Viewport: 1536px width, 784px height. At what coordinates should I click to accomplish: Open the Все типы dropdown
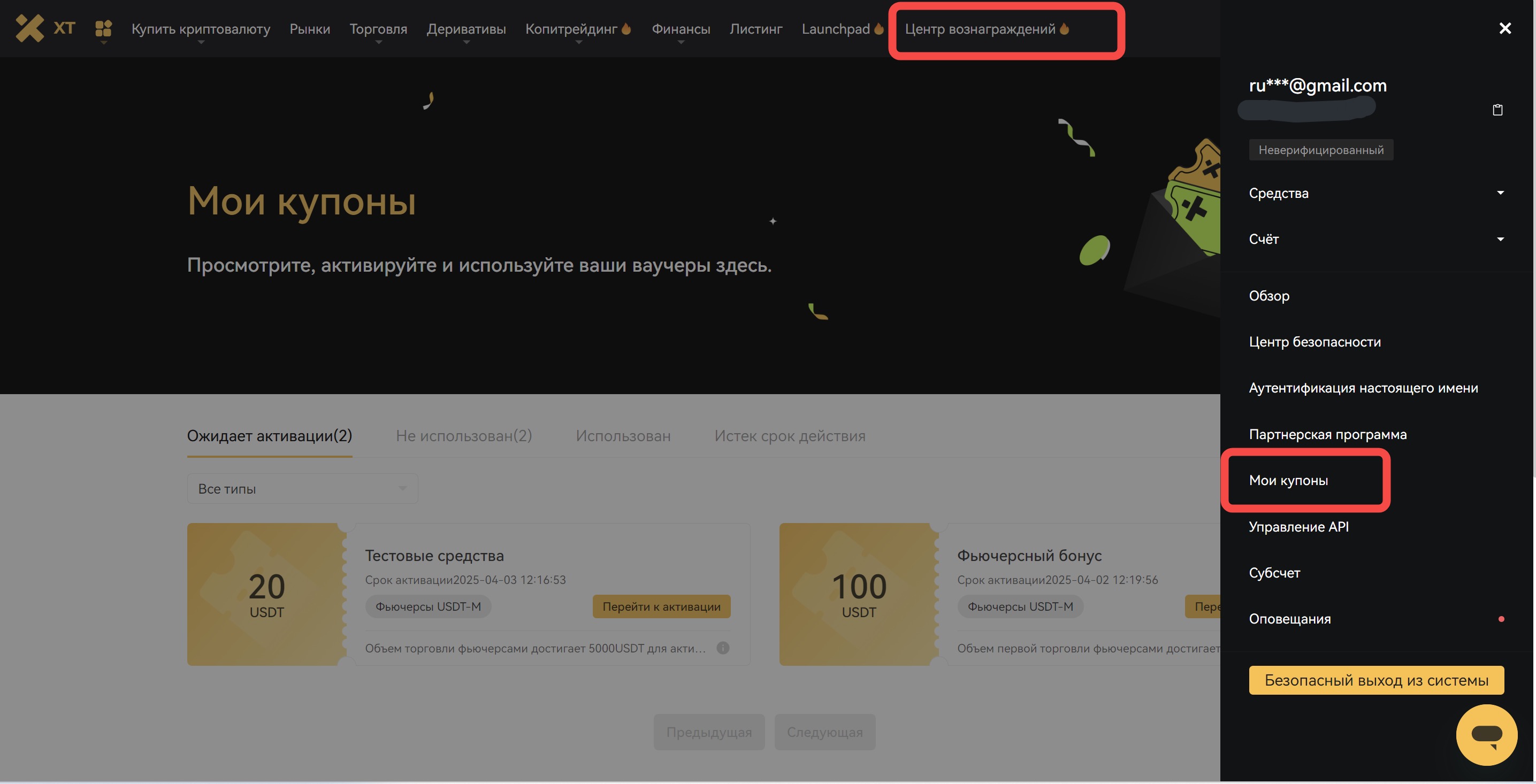[302, 488]
